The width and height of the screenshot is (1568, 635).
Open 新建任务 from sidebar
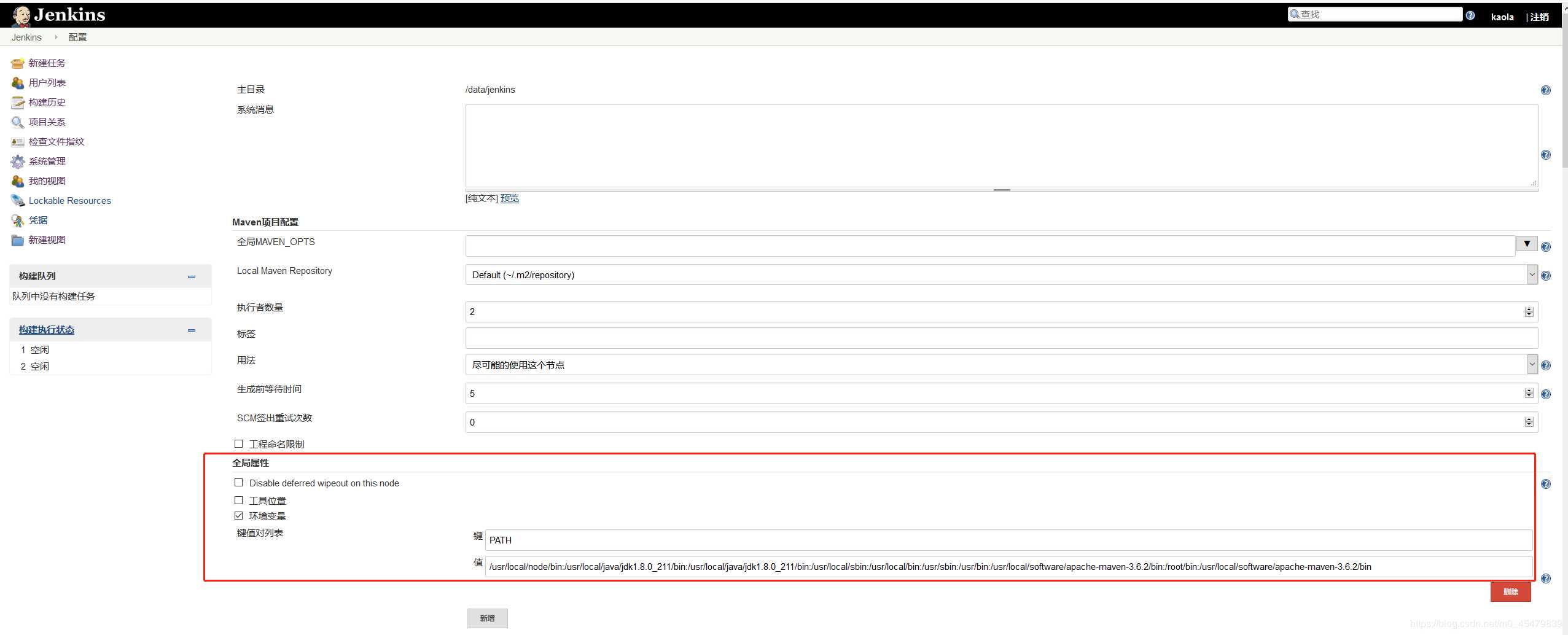[47, 63]
